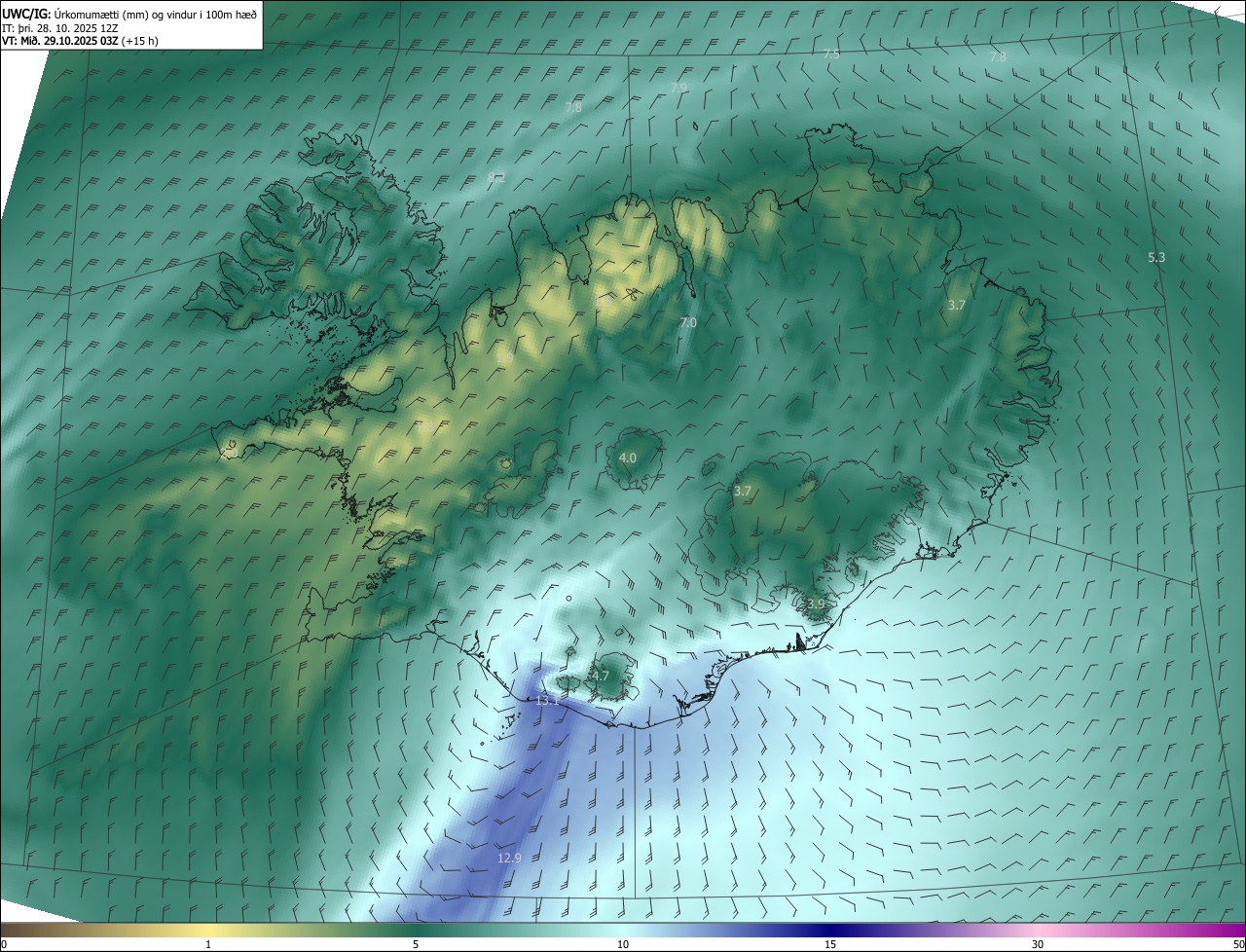The image size is (1246, 952).
Task: Click the 7.9 value label north of Iceland
Action: pyautogui.click(x=678, y=88)
